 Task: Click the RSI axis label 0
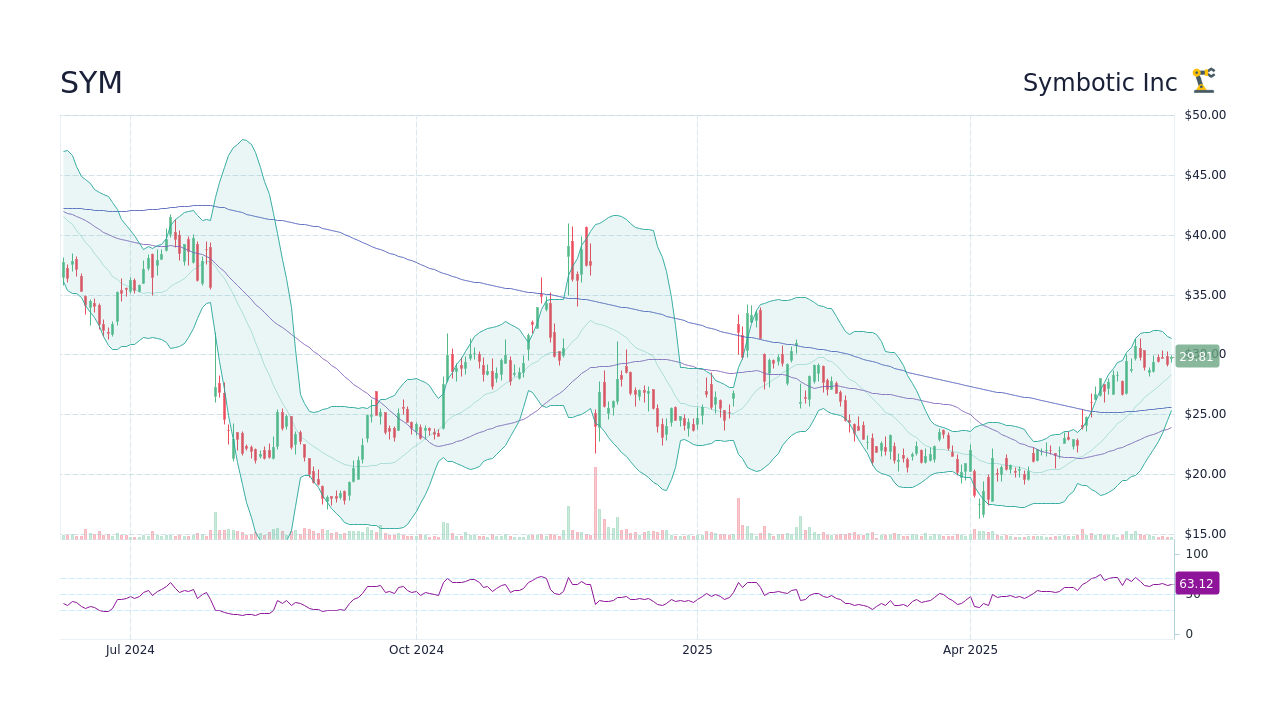click(1189, 634)
